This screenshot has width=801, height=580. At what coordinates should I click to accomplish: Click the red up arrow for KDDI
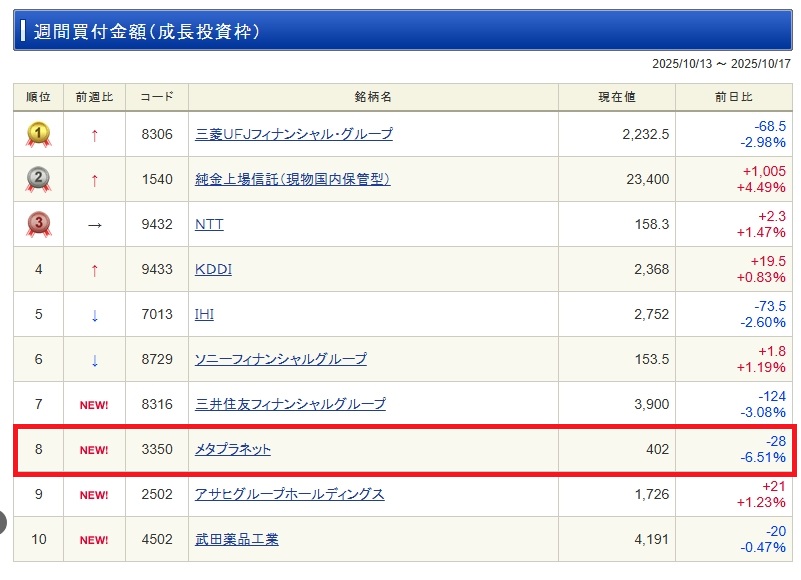(95, 270)
